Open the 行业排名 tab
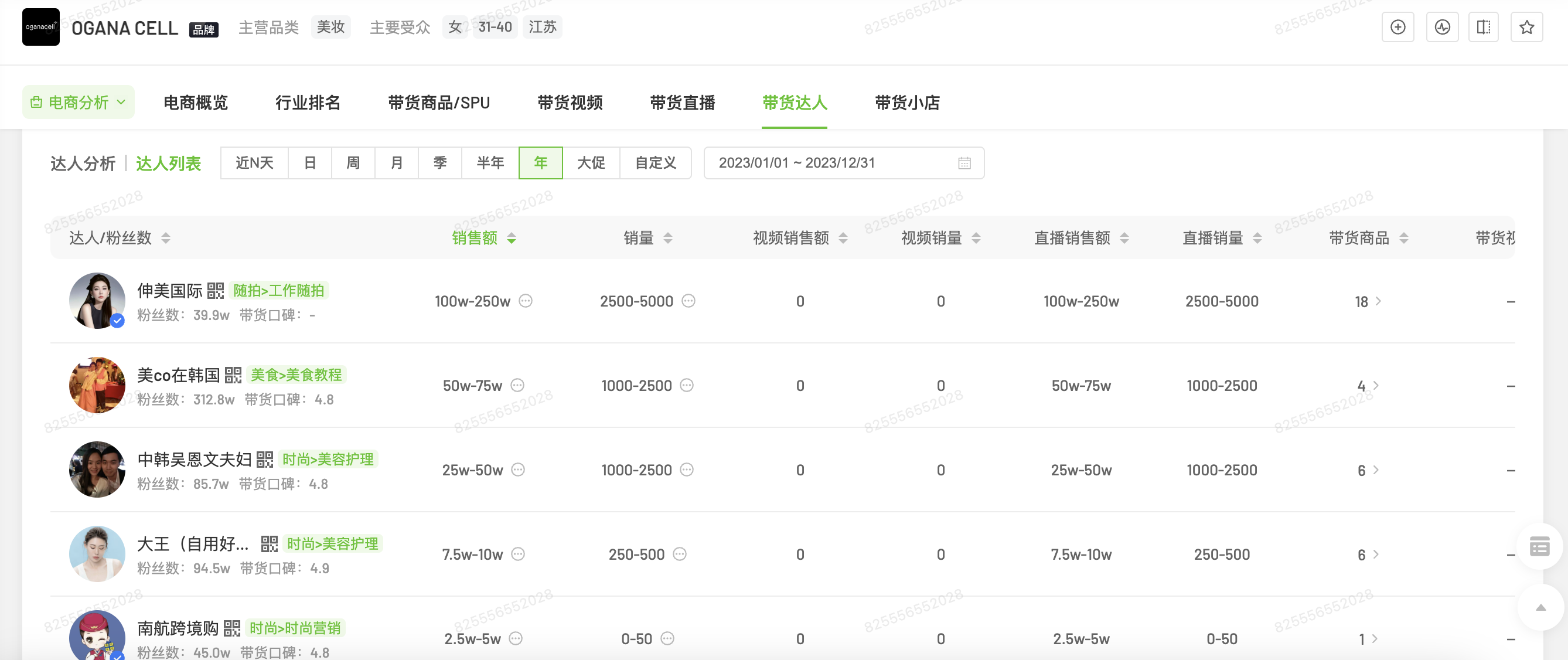 pyautogui.click(x=308, y=103)
